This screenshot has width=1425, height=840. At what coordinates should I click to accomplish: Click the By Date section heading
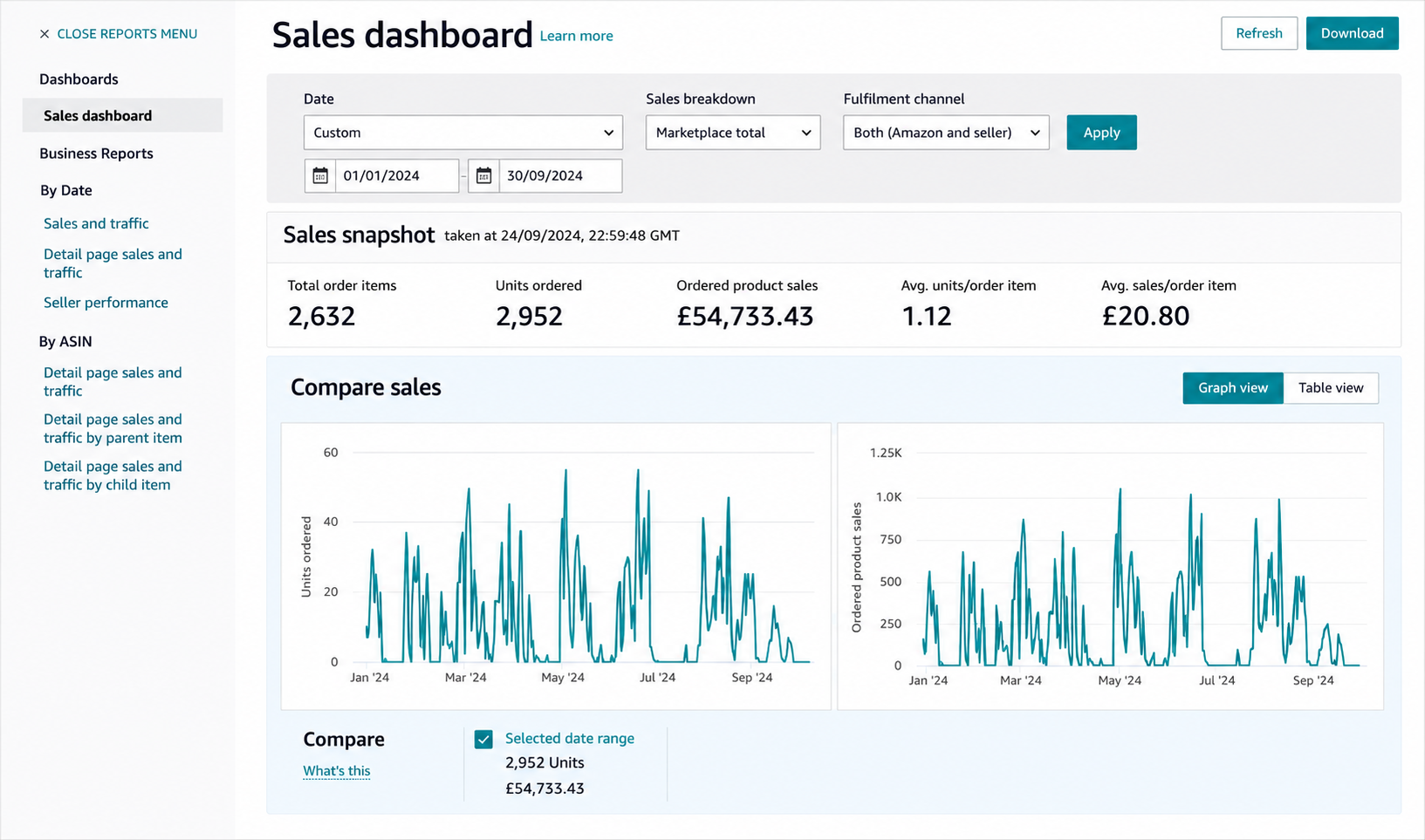coord(65,190)
